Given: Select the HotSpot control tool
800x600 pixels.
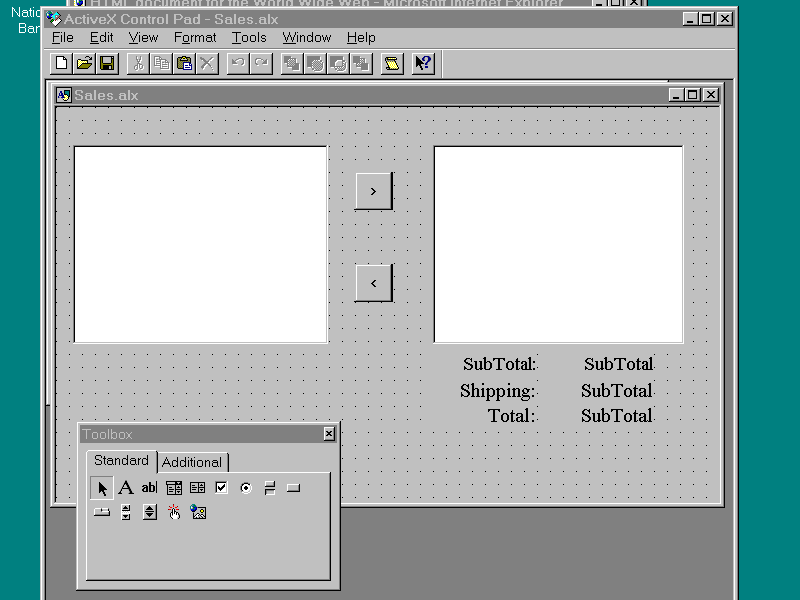Looking at the screenshot, I should [174, 512].
